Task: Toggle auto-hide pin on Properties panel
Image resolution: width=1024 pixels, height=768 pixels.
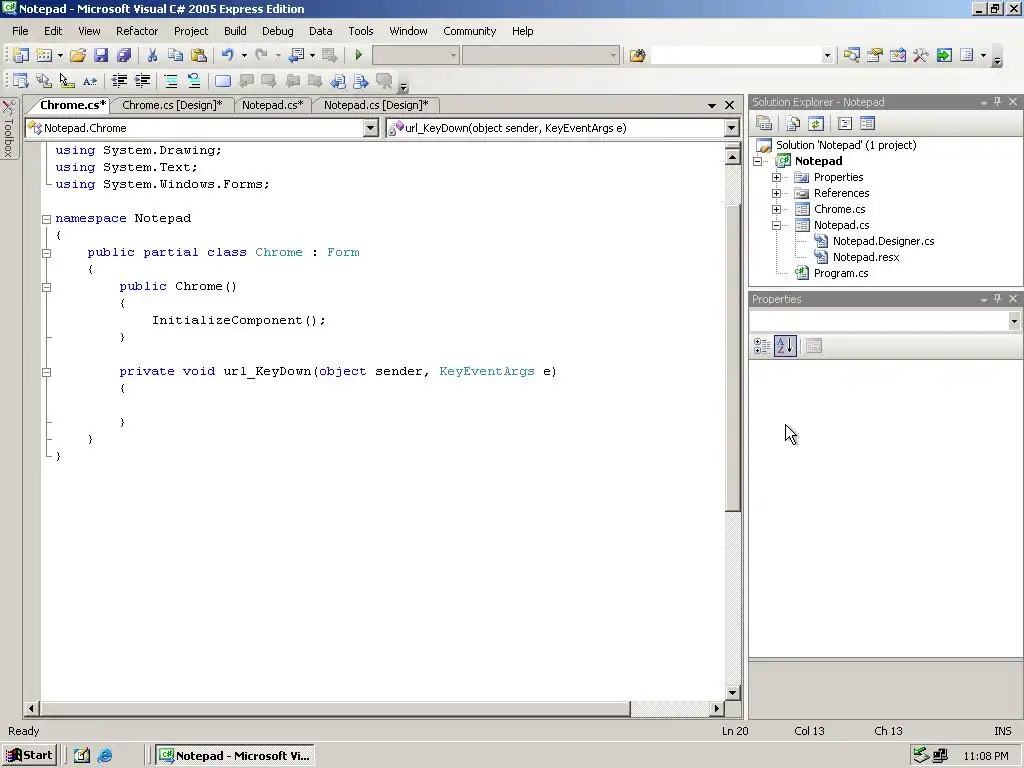Action: (x=997, y=299)
